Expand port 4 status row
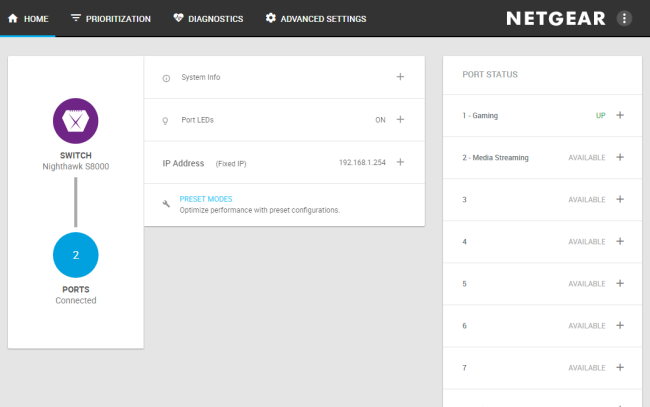The image size is (650, 407). tap(620, 241)
